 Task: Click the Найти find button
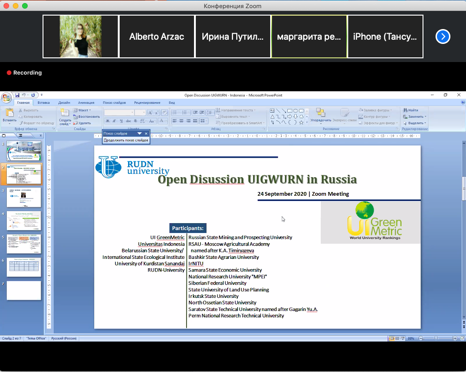(411, 110)
